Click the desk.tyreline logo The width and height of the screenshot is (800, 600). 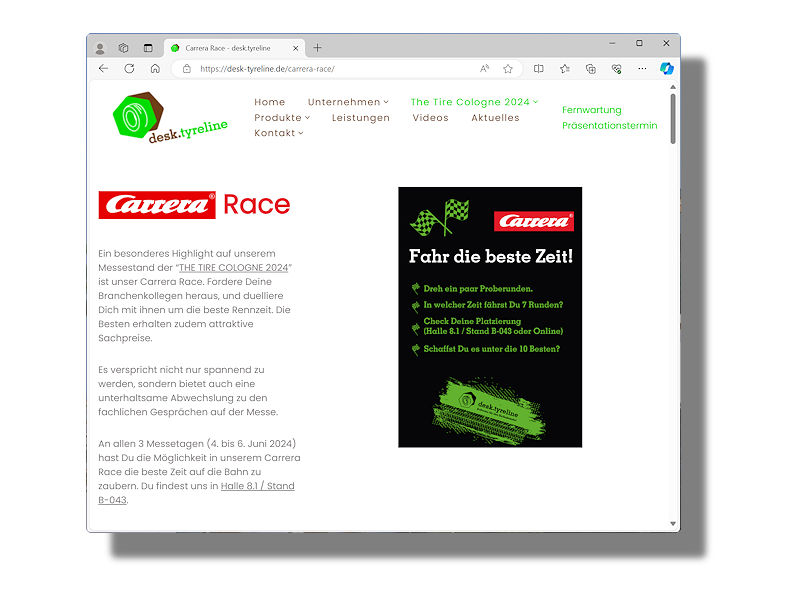click(170, 118)
